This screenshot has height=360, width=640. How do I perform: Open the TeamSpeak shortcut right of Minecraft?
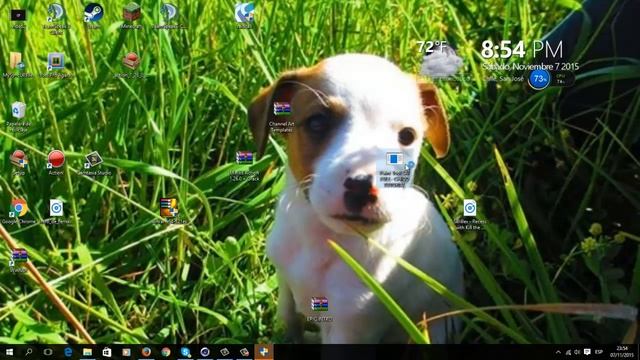(x=169, y=15)
